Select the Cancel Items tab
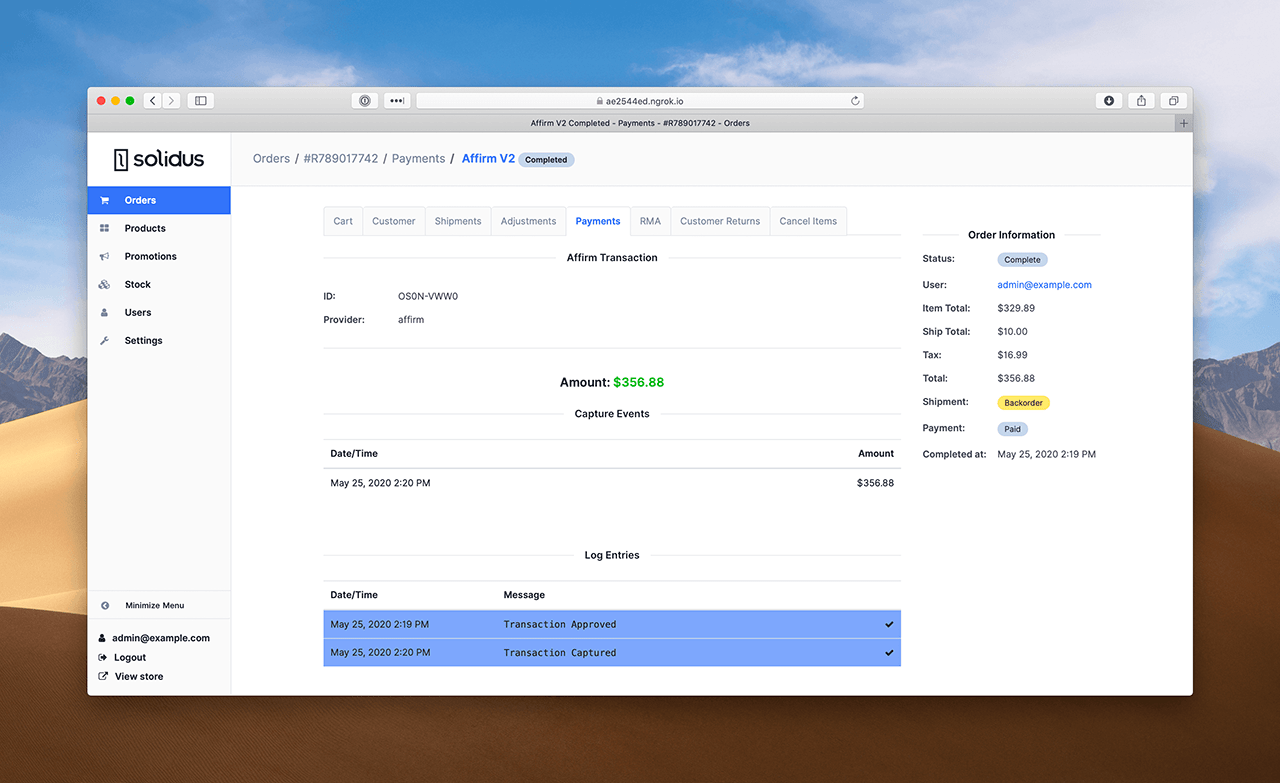The image size is (1280, 783). pyautogui.click(x=808, y=221)
